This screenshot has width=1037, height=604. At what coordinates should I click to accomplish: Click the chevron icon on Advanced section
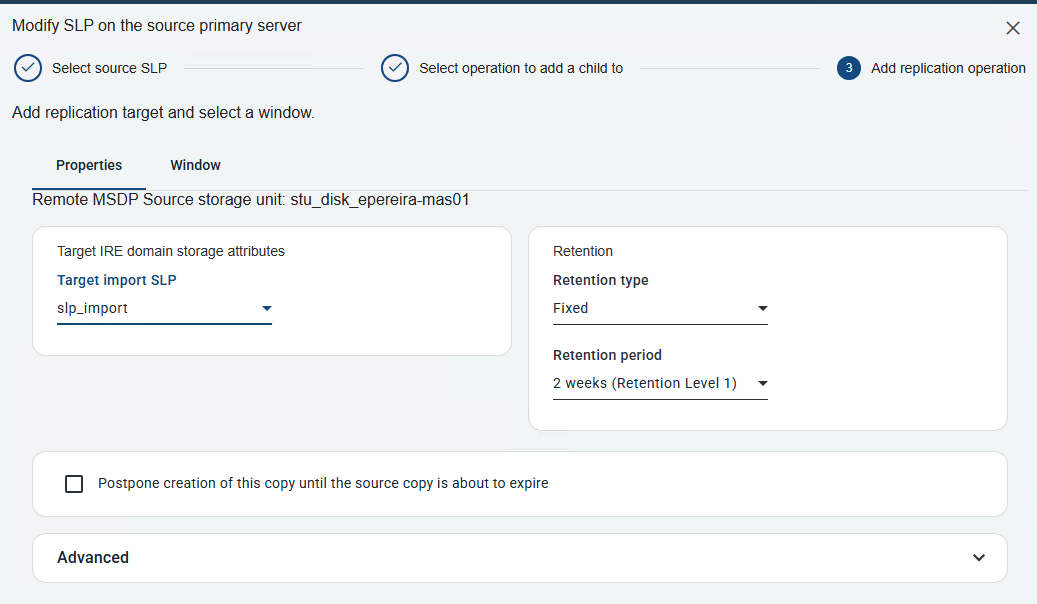point(978,558)
